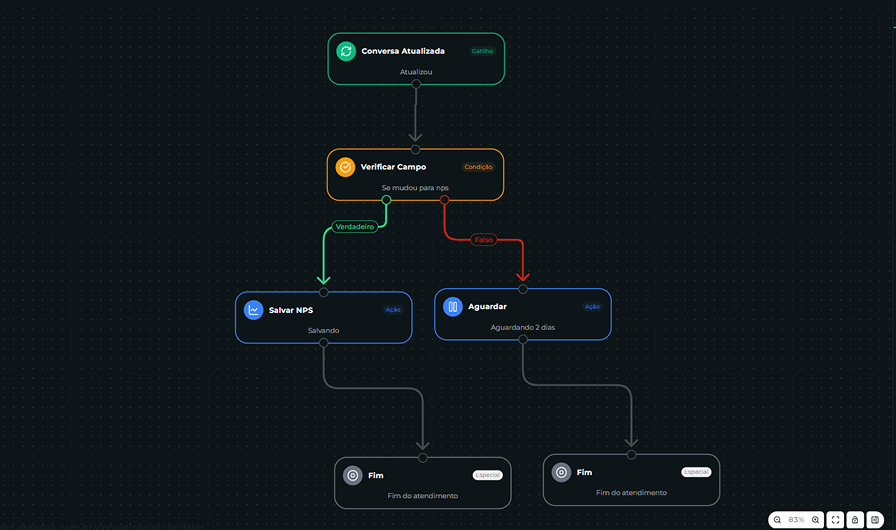Viewport: 896px width, 530px height.
Task: Select the Conversa Atualizada node title
Action: [x=403, y=51]
